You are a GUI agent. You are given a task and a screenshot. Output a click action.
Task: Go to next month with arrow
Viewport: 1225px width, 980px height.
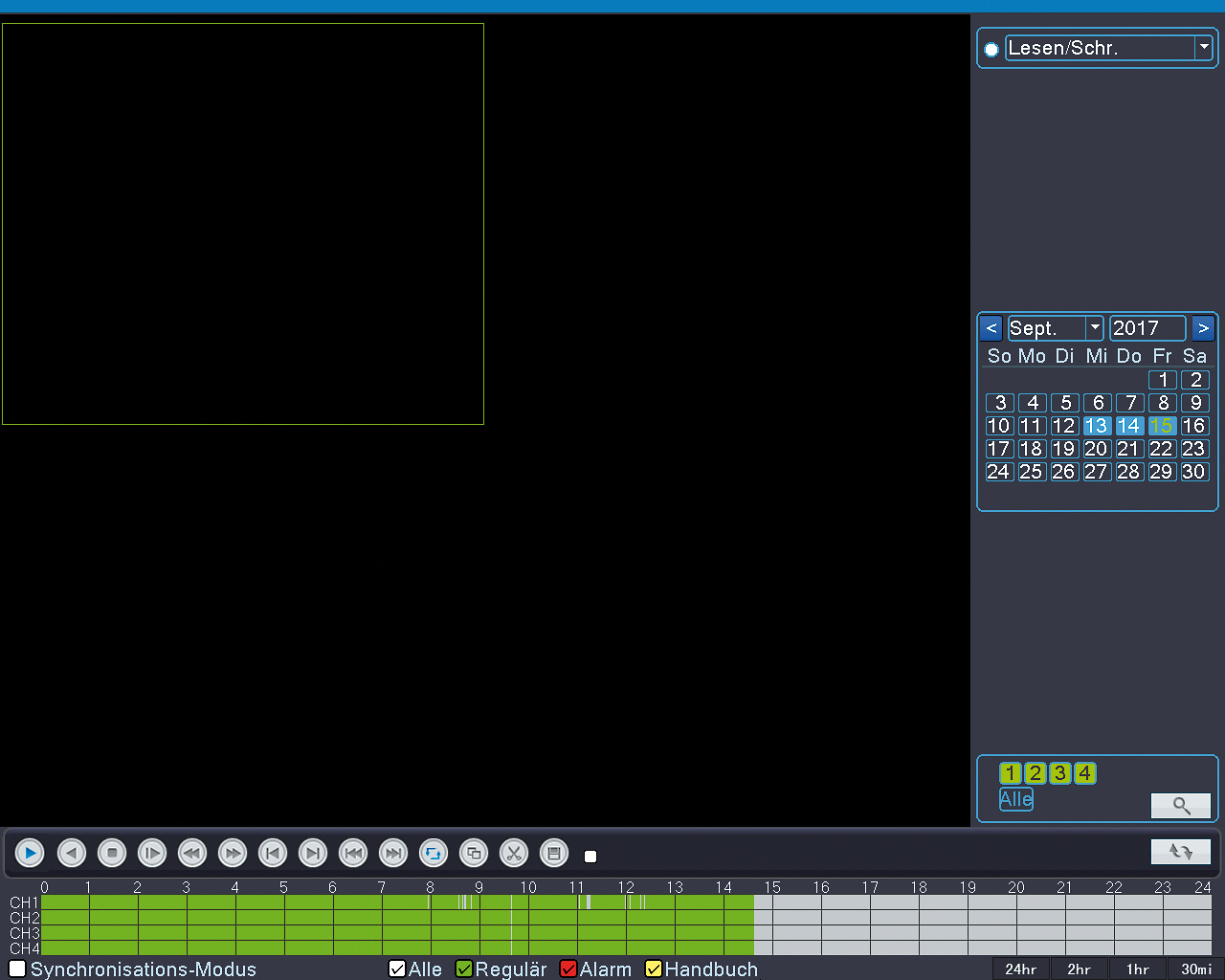coord(1203,328)
